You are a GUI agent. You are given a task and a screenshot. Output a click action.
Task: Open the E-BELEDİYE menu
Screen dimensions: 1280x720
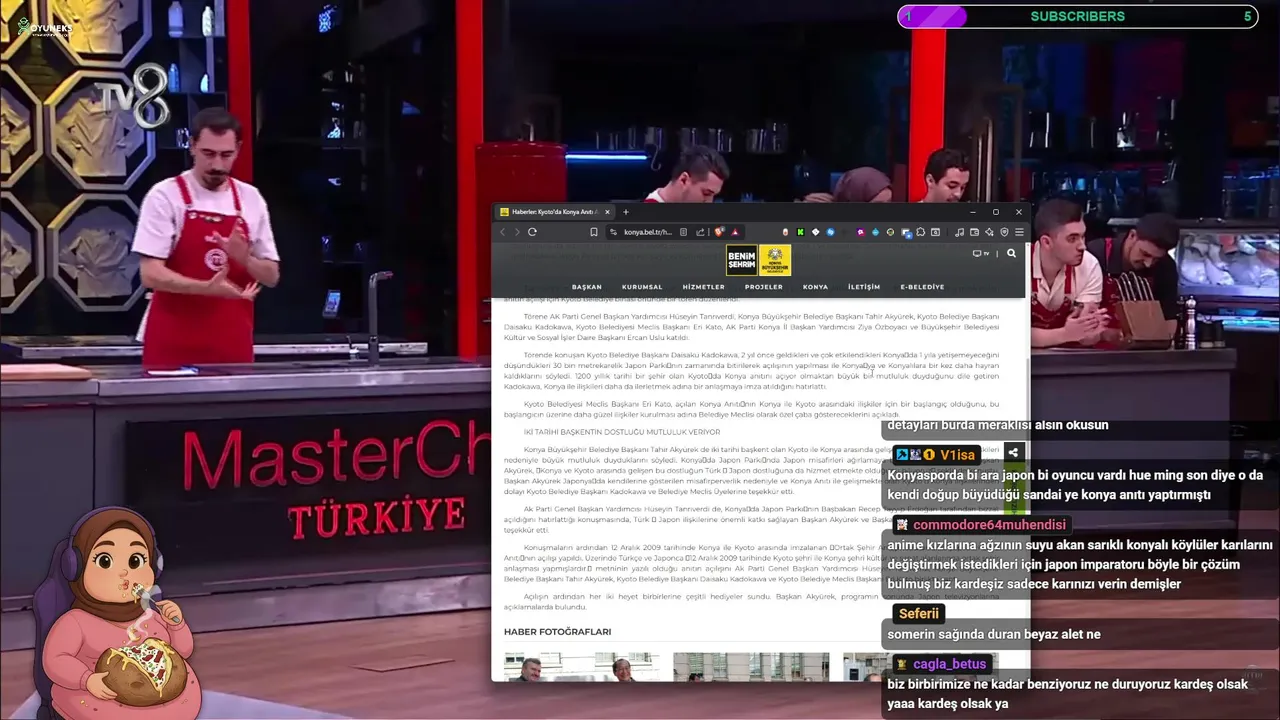tap(922, 287)
